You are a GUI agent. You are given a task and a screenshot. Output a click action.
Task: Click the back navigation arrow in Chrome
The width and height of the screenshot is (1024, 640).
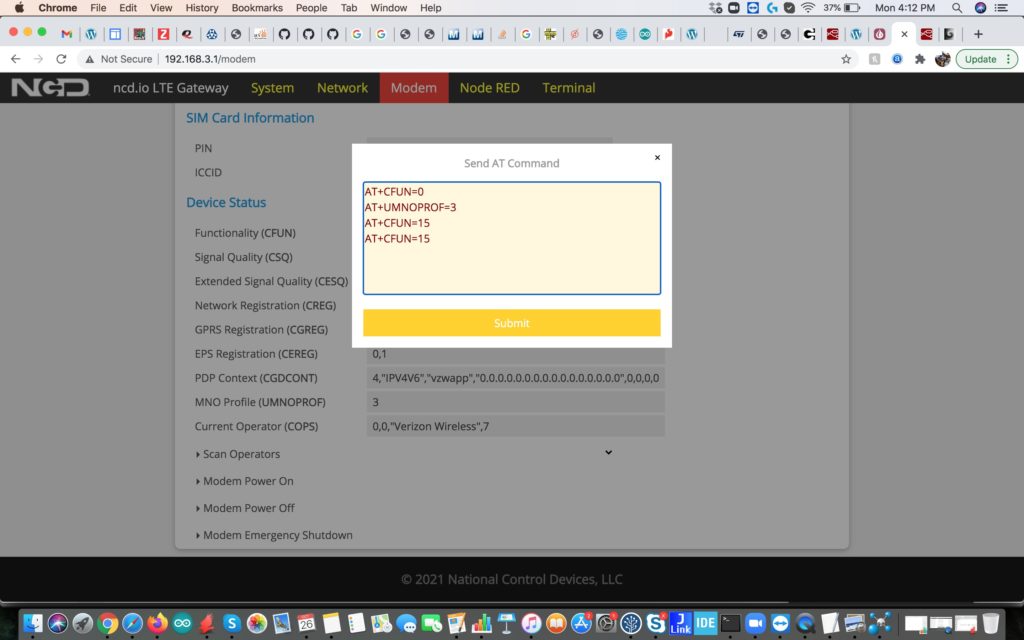16,59
